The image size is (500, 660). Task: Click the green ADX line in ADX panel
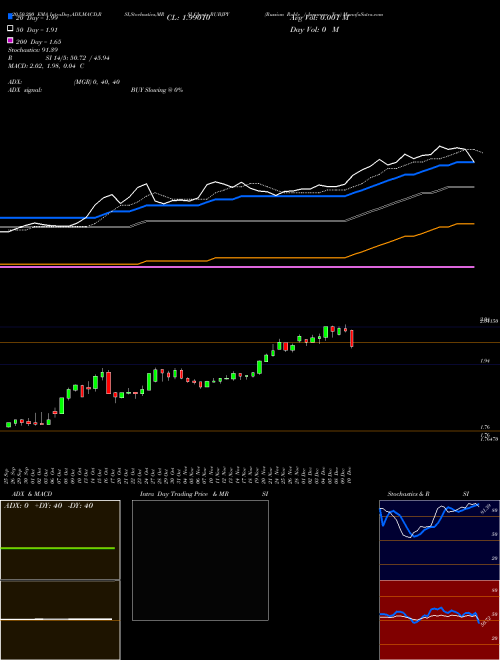pos(58,548)
